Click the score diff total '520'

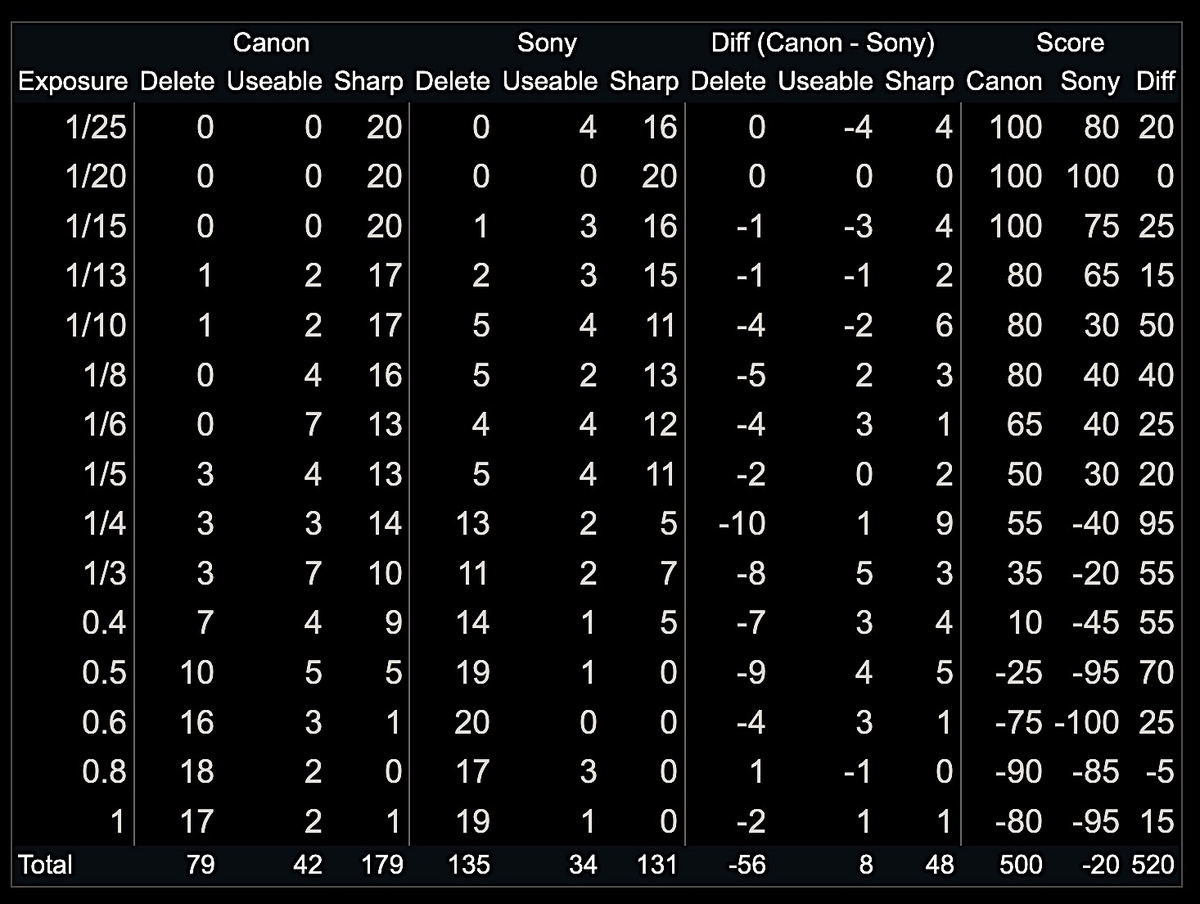coord(1154,864)
